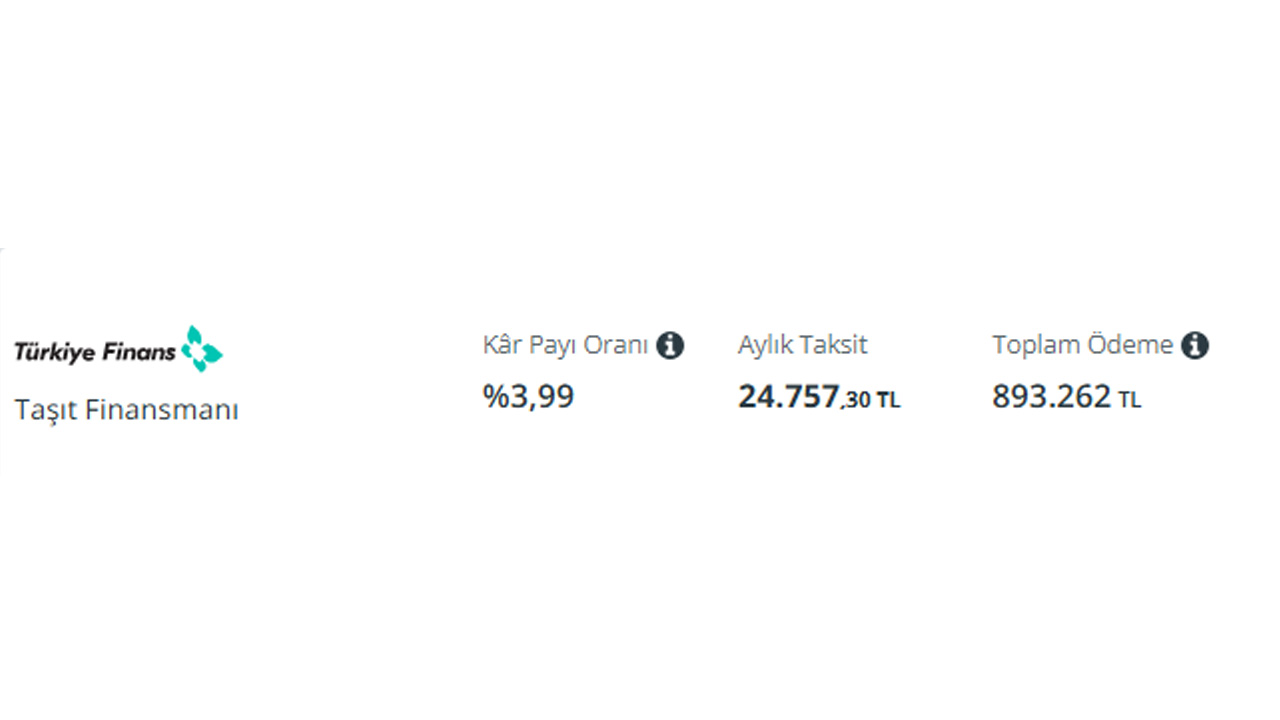
Task: Click the percent sign before 3,99
Action: point(496,397)
